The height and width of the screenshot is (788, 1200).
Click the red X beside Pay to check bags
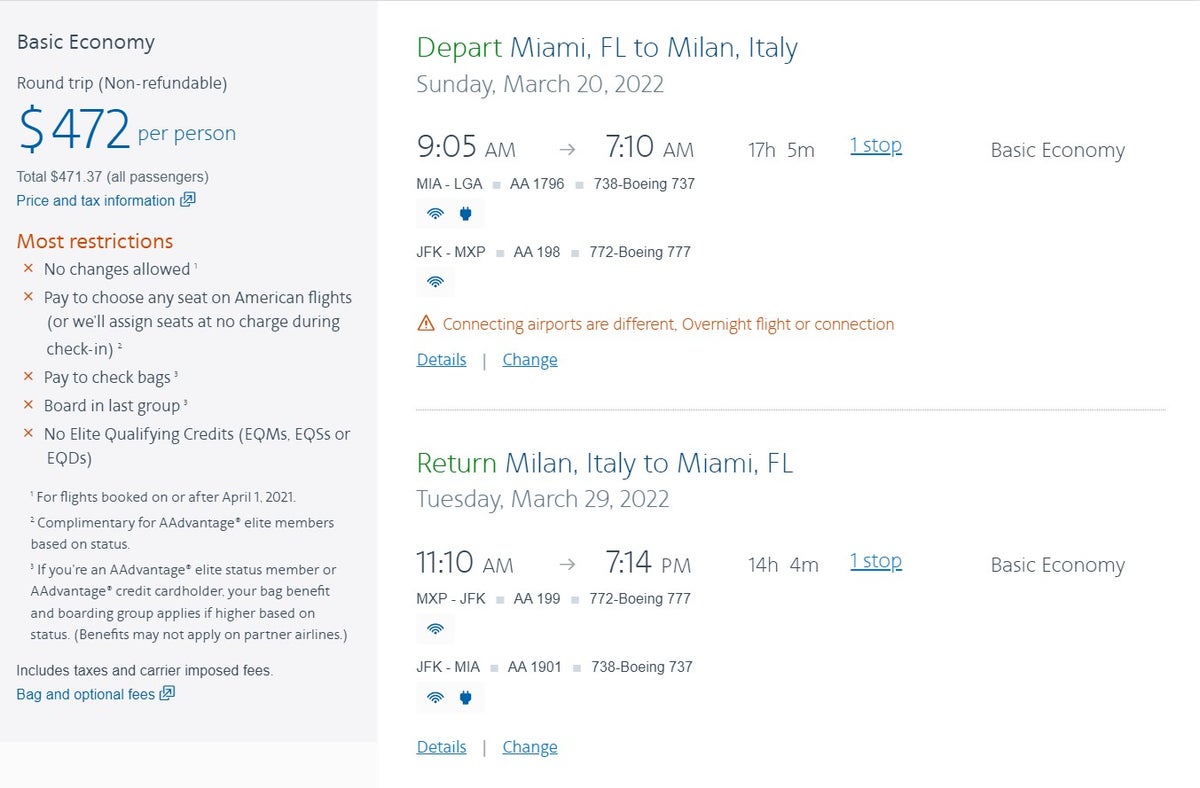[x=30, y=377]
